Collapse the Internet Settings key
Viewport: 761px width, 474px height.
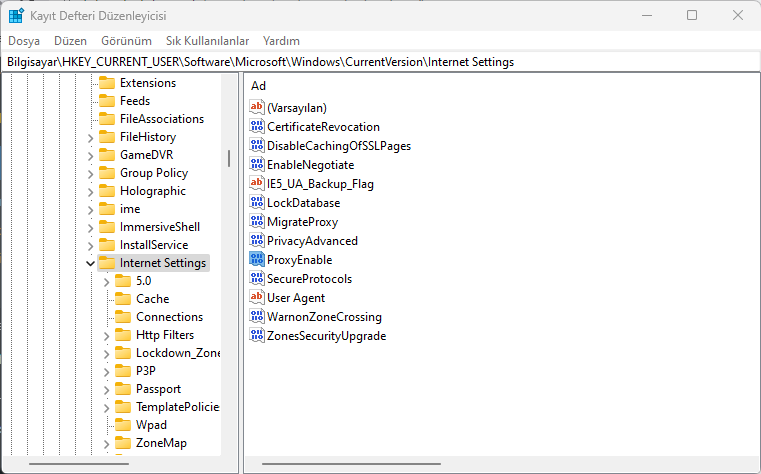pos(90,263)
